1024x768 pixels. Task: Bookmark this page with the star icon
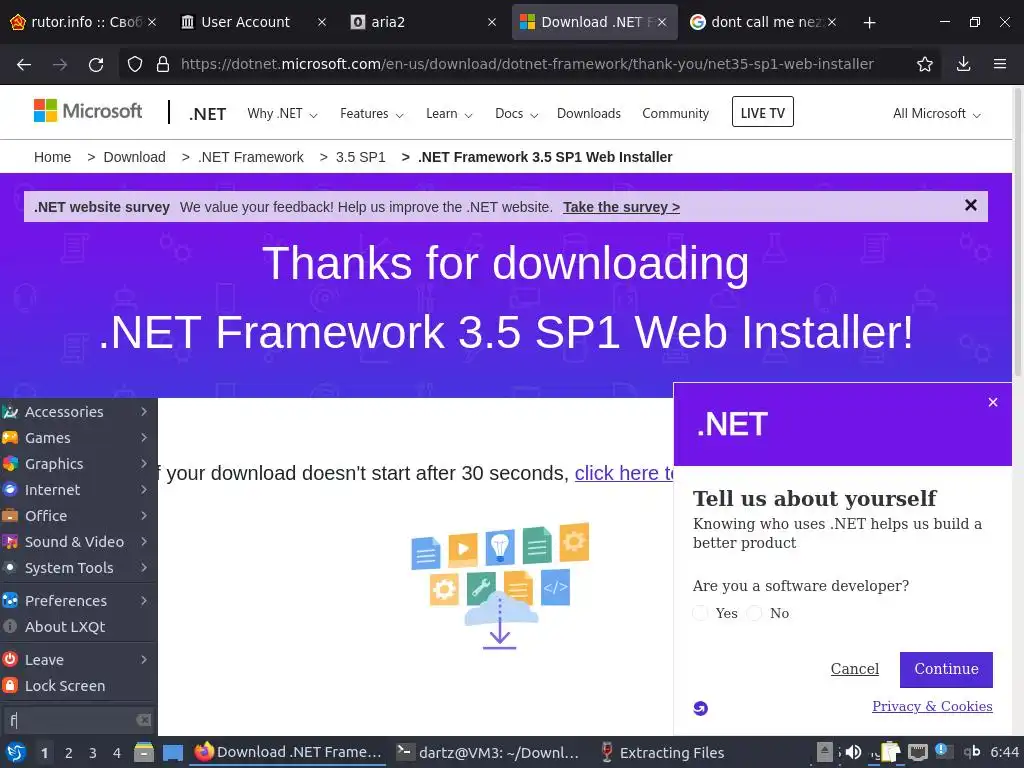click(x=925, y=64)
